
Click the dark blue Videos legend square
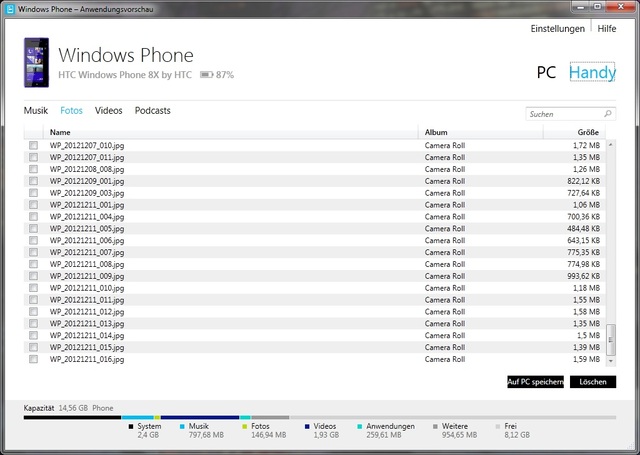[307, 426]
